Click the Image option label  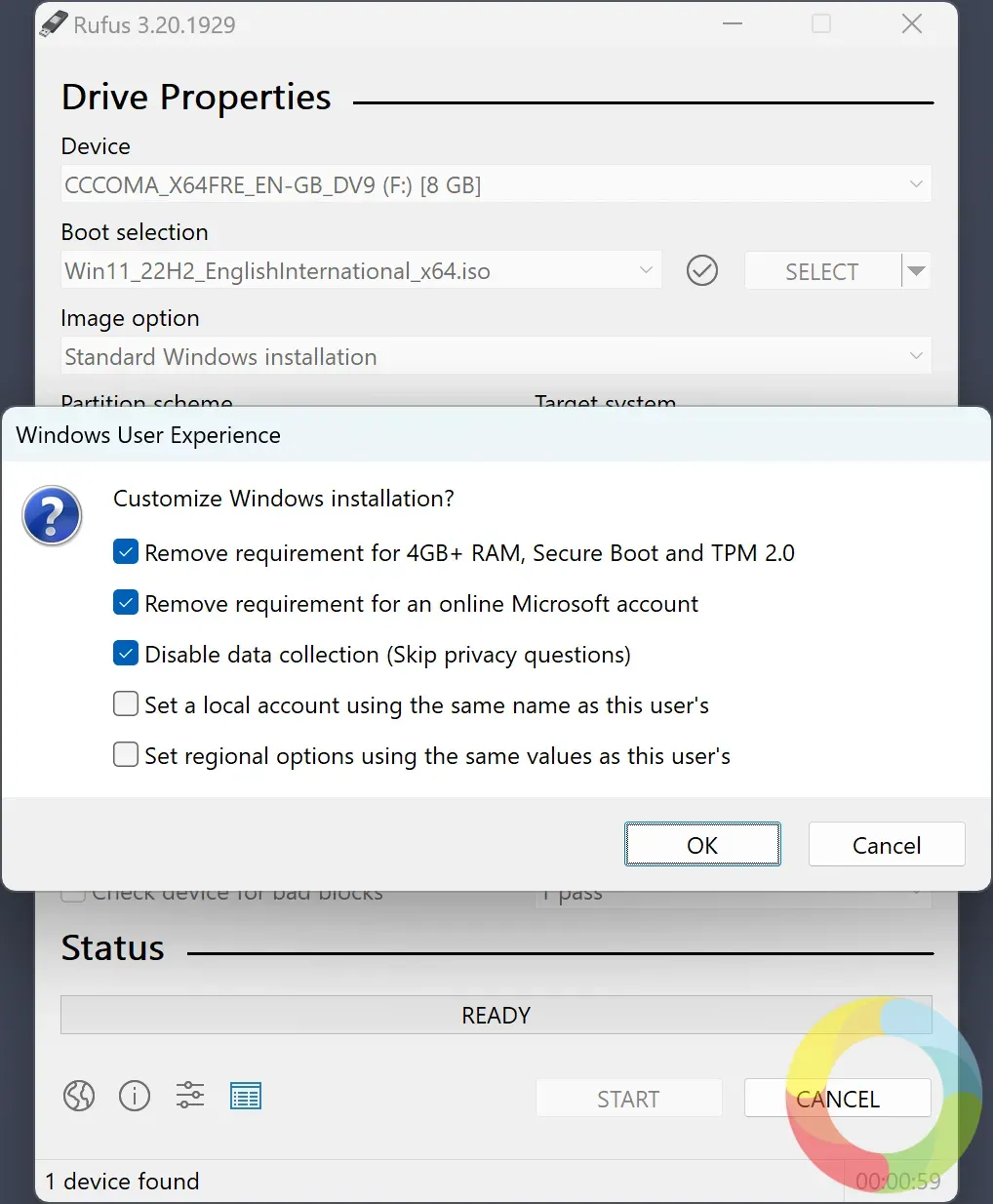[130, 318]
